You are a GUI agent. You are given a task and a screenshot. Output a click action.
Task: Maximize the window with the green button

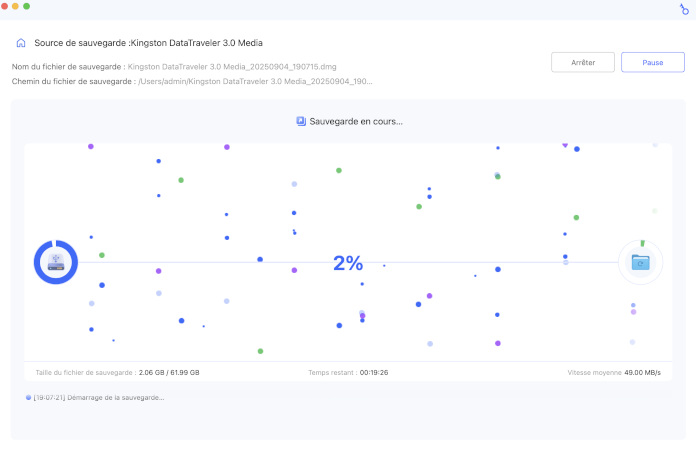pos(27,6)
